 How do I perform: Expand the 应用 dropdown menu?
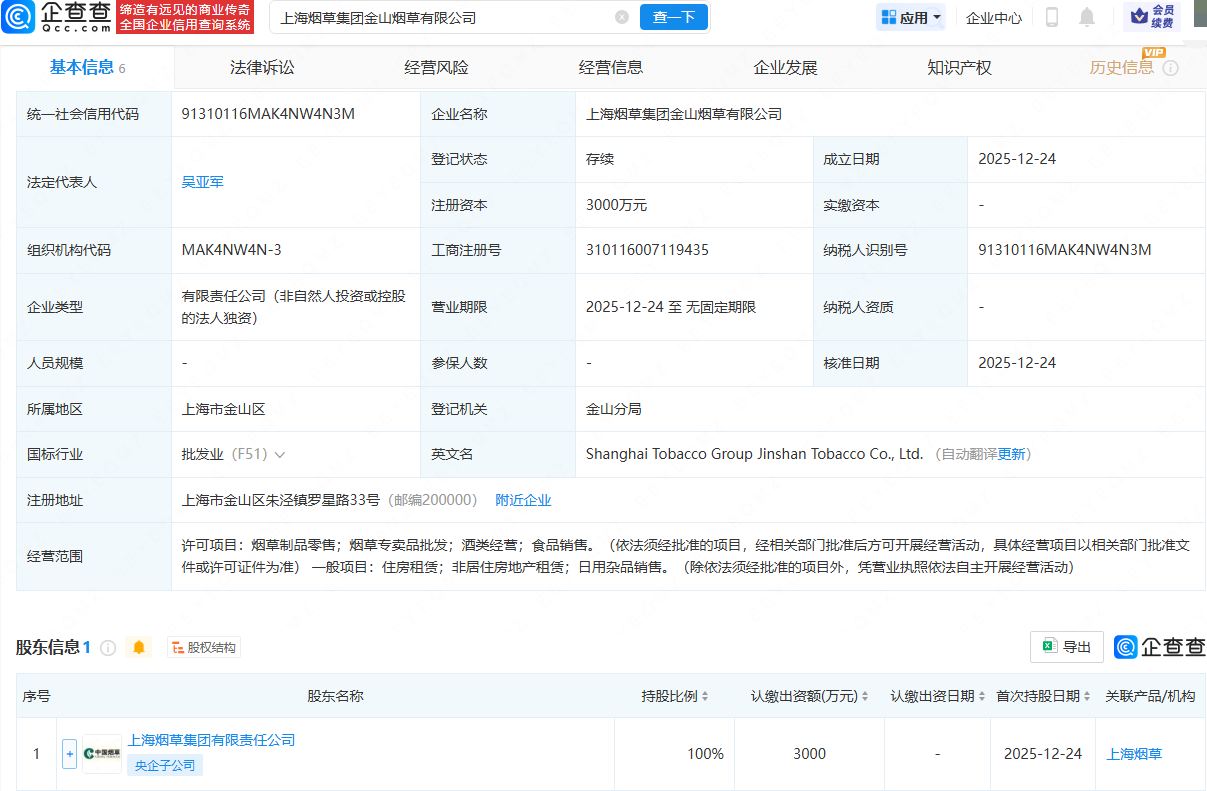pyautogui.click(x=911, y=17)
